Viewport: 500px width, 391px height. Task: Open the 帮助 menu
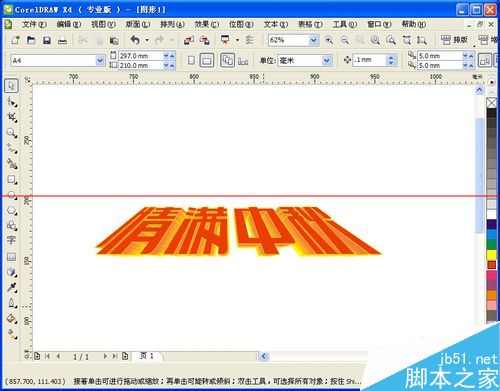pyautogui.click(x=414, y=24)
